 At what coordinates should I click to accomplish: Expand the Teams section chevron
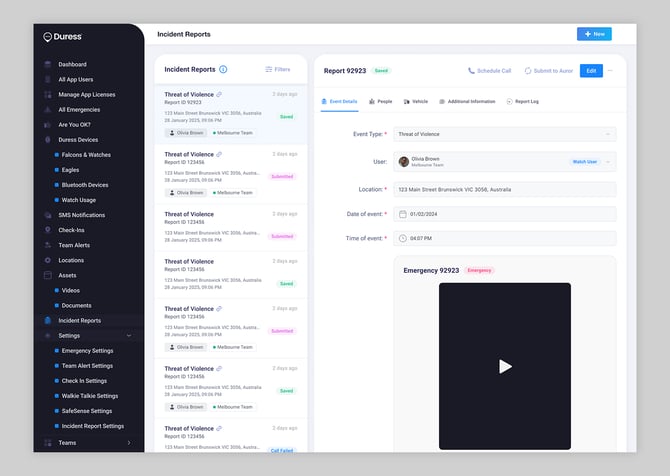(129, 443)
